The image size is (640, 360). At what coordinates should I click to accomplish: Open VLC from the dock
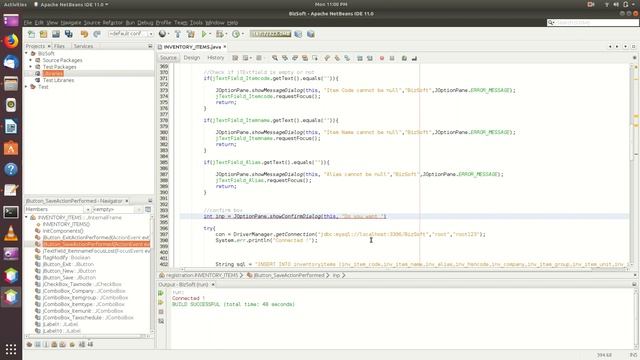[11, 233]
